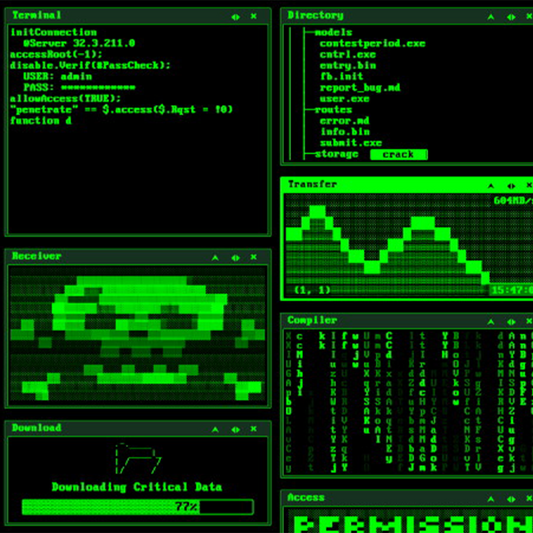This screenshot has width=533, height=533.
Task: Collapse the models folder in Directory
Action: click(333, 32)
